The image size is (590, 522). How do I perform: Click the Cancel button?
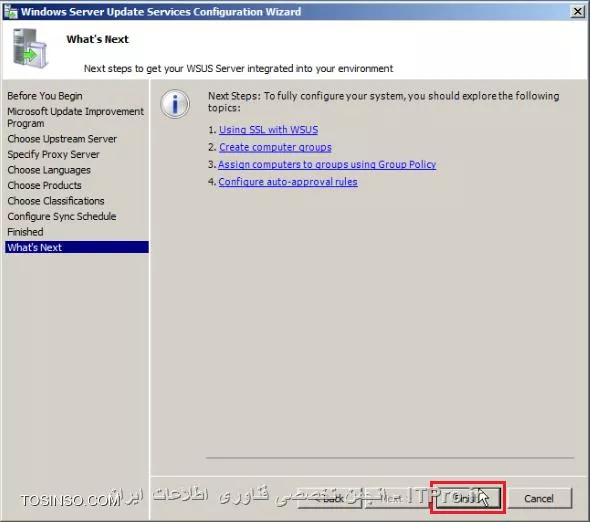pyautogui.click(x=538, y=498)
